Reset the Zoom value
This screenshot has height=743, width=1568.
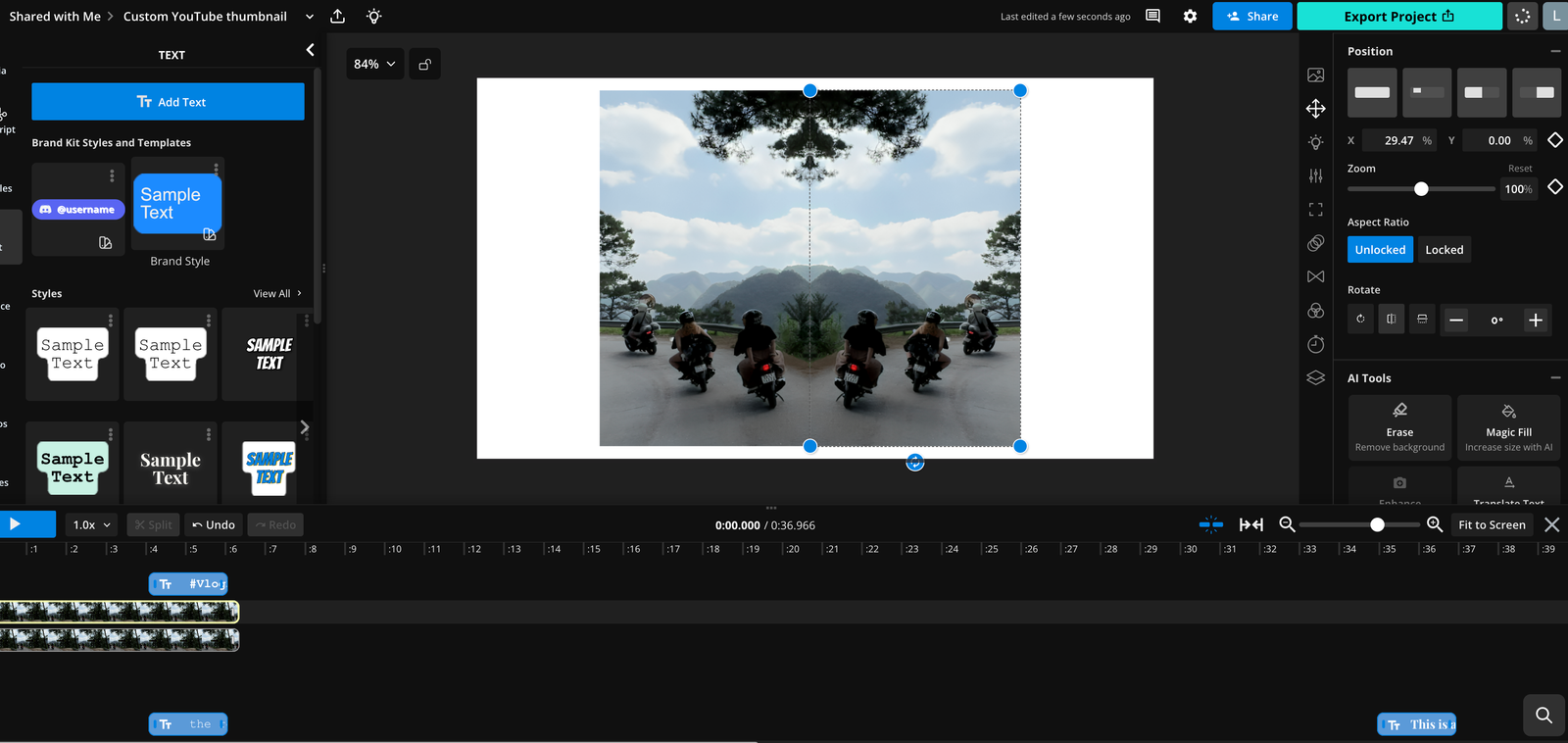pyautogui.click(x=1520, y=169)
